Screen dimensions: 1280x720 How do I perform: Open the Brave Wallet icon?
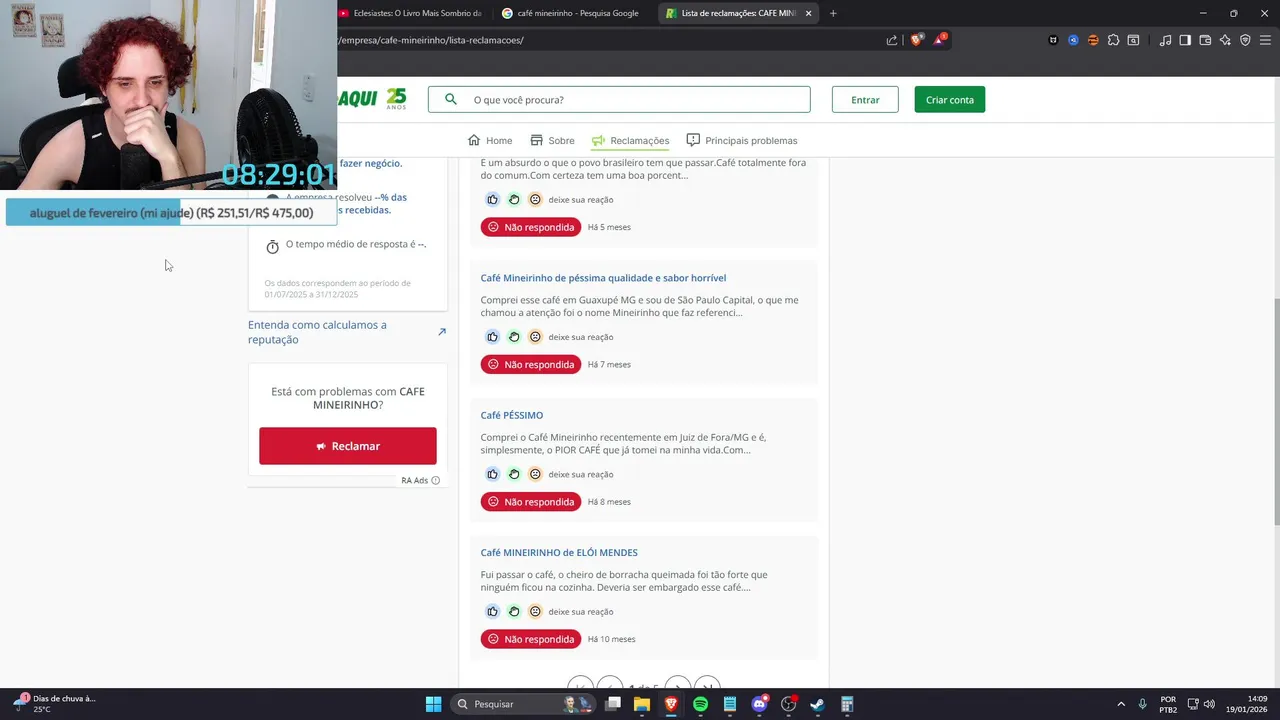coord(1205,40)
